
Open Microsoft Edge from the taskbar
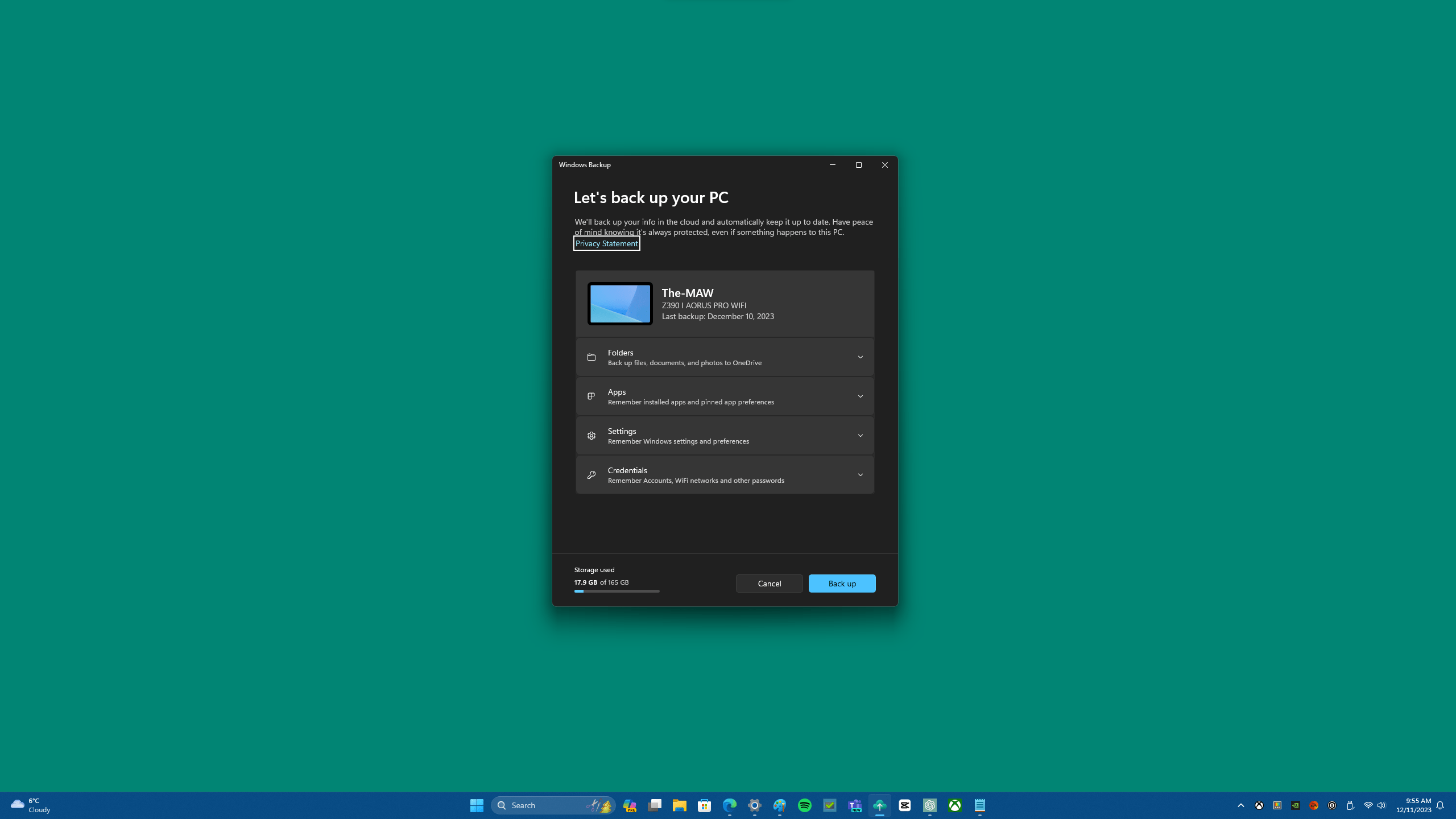pos(729,805)
